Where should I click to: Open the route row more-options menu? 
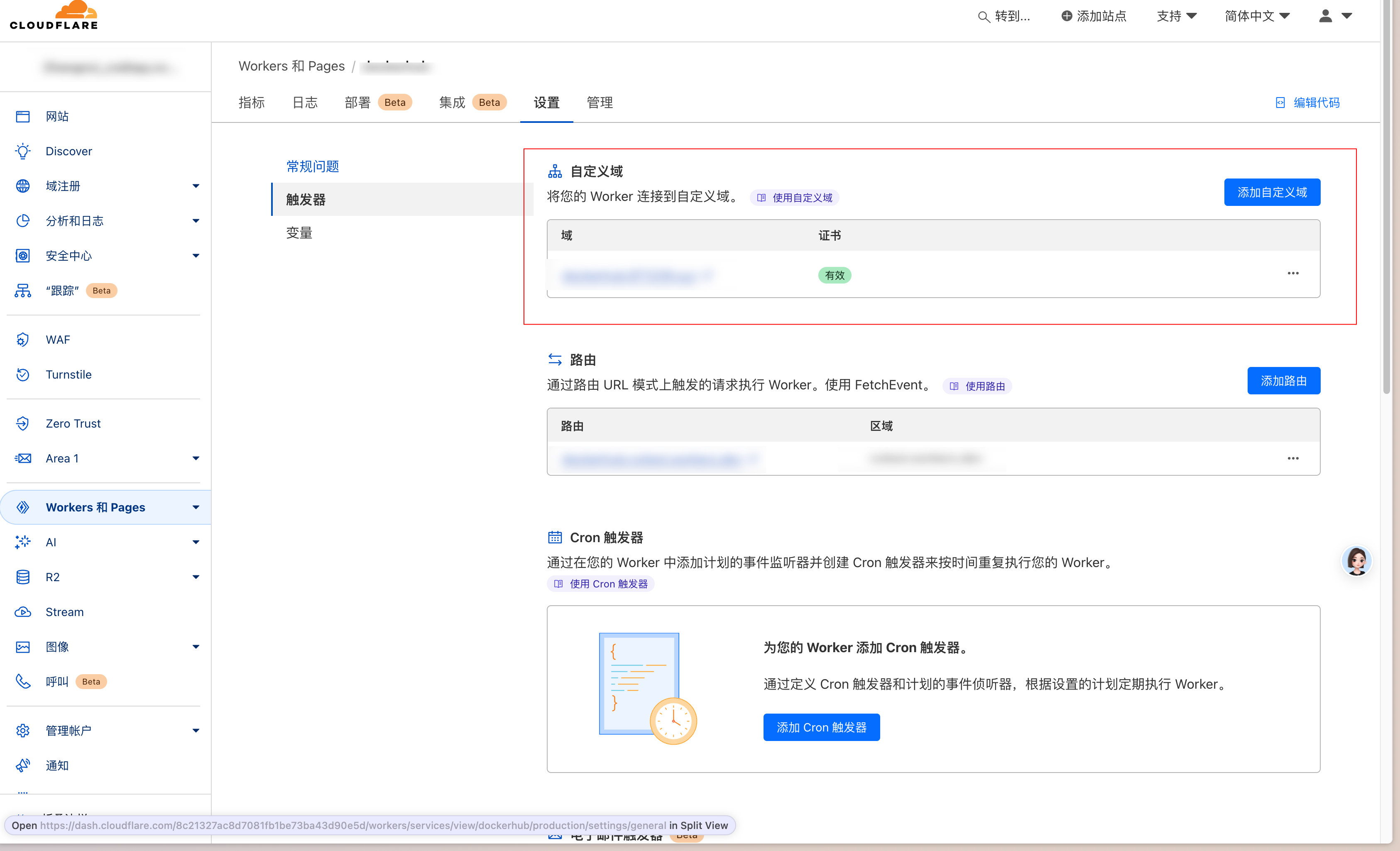[1293, 458]
